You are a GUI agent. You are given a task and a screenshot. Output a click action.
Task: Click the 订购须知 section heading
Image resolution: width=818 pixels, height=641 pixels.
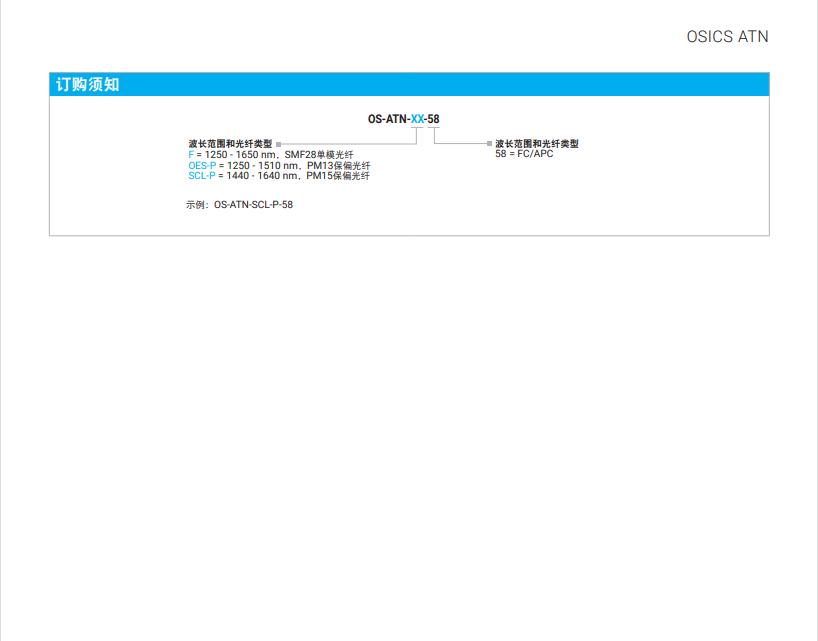click(88, 84)
